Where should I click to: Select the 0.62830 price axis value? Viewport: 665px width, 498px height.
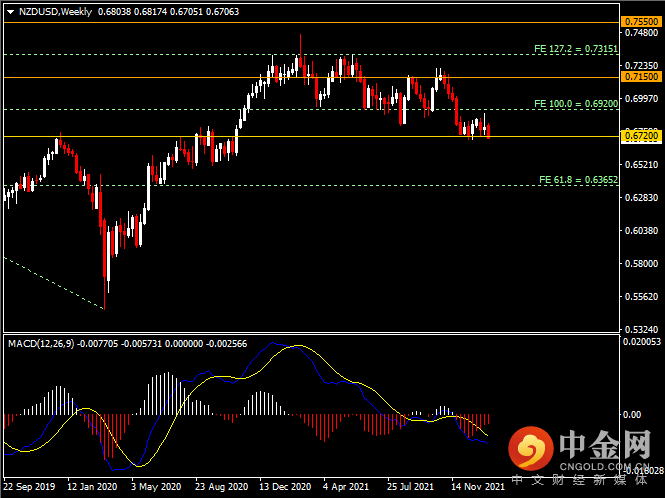click(642, 198)
